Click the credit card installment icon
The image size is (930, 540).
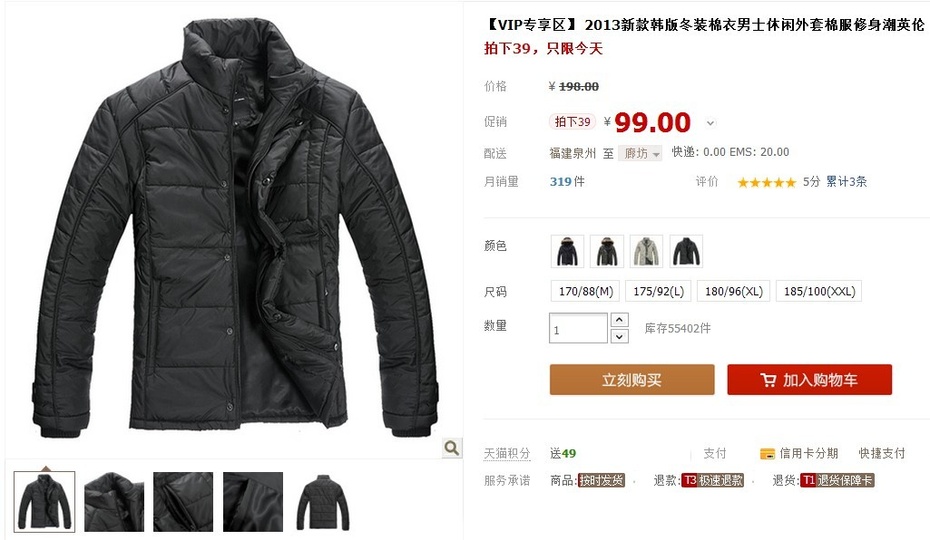pos(767,454)
